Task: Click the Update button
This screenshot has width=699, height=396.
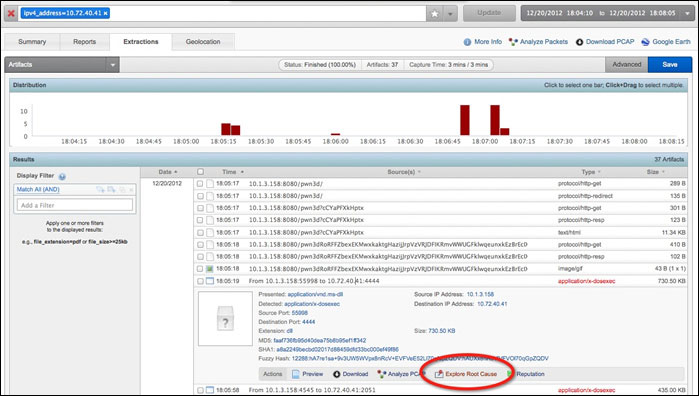Action: pos(489,13)
